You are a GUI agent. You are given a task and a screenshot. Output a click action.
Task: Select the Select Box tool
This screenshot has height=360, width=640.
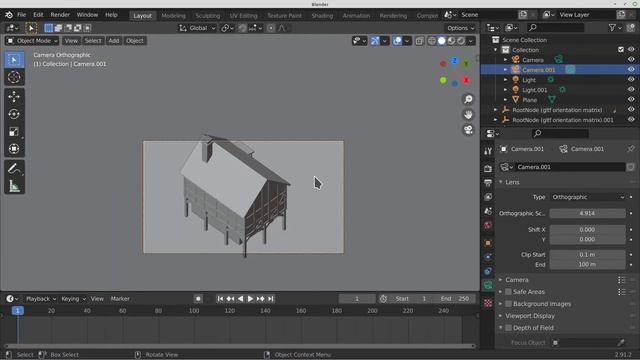(14, 60)
